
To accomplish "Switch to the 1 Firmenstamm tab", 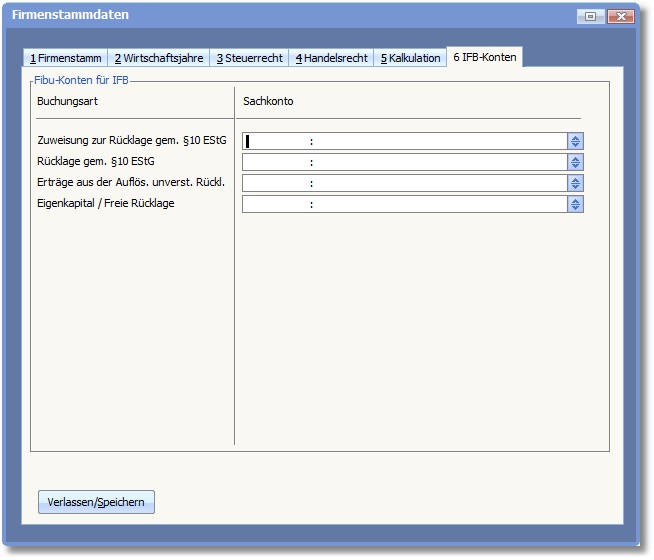I will tap(65, 58).
